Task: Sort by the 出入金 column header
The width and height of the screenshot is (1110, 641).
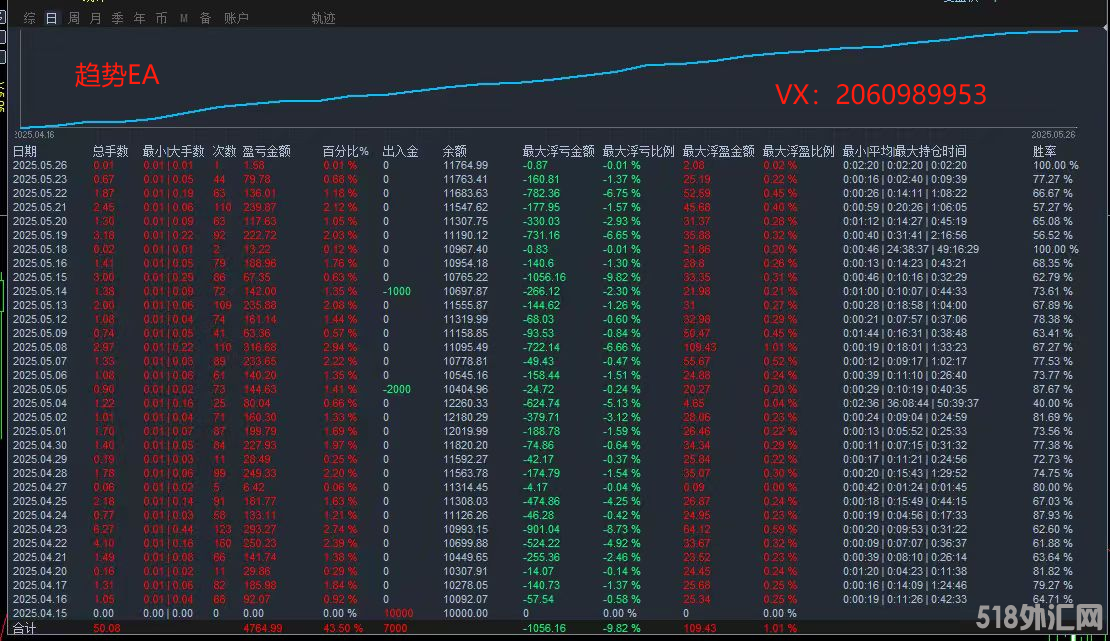Action: pyautogui.click(x=400, y=152)
